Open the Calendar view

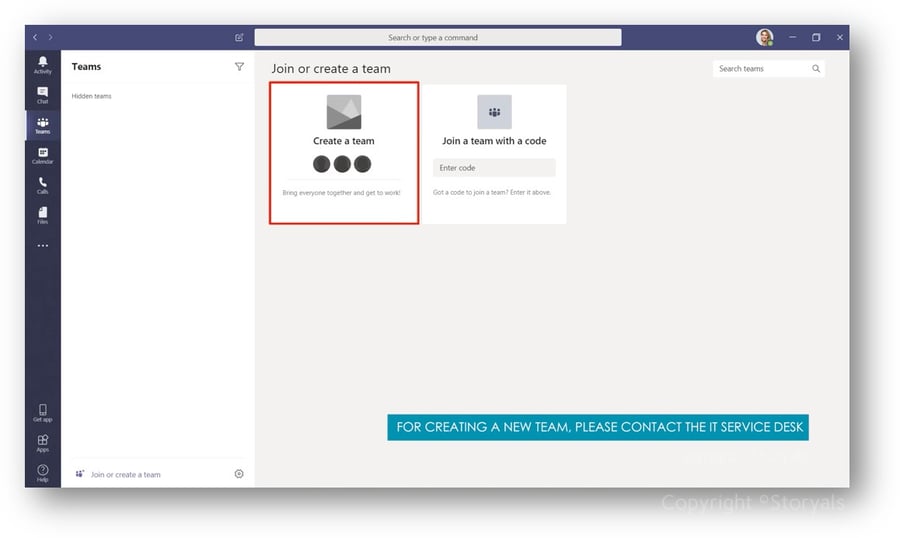point(42,156)
